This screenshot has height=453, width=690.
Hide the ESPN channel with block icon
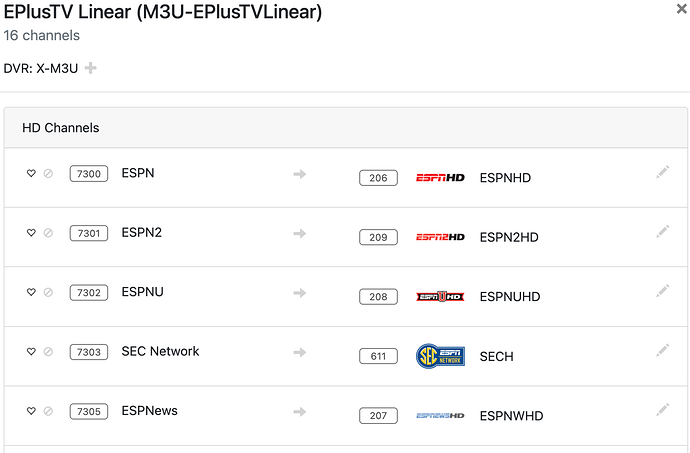click(47, 174)
